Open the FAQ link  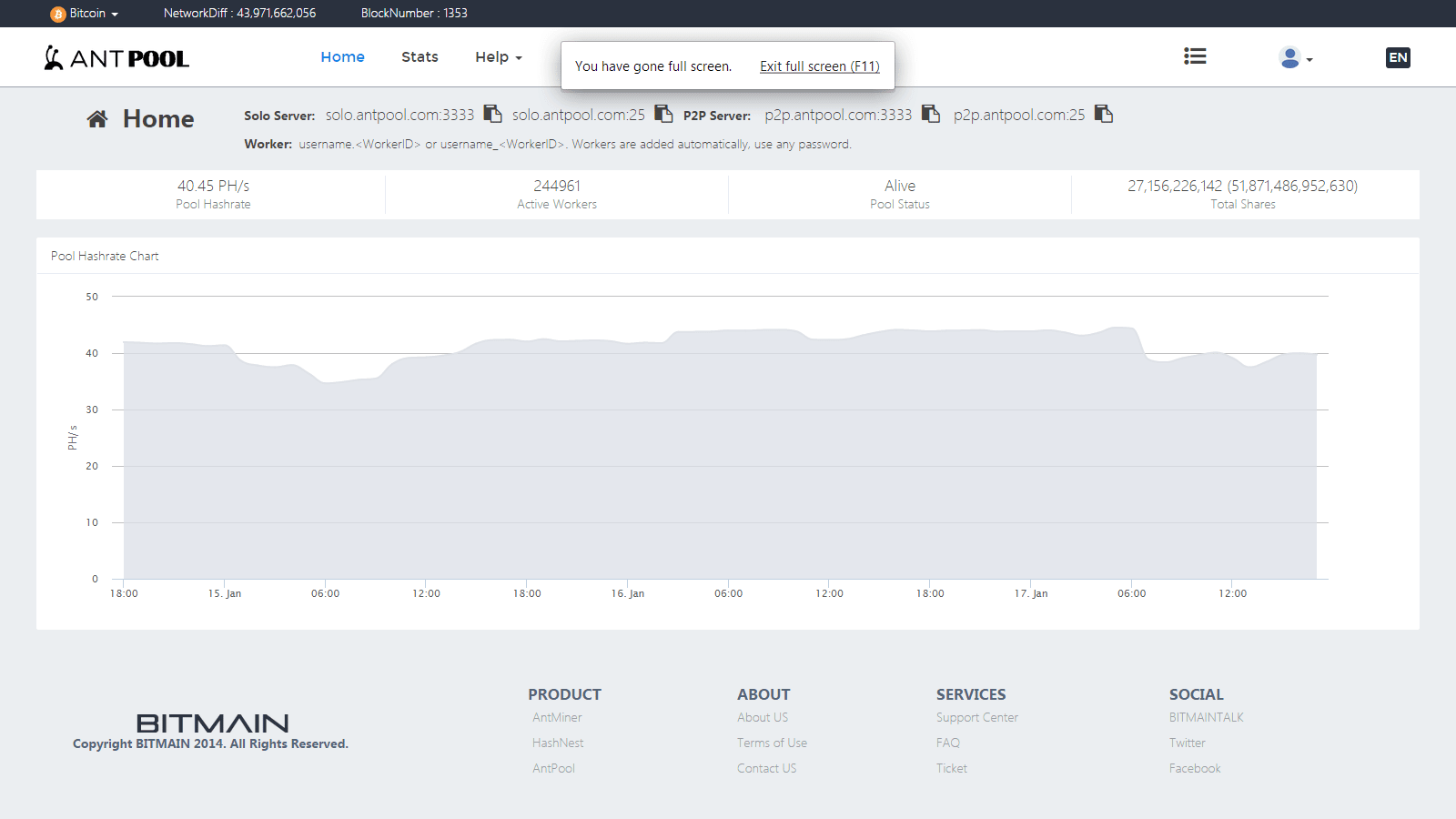[x=948, y=743]
